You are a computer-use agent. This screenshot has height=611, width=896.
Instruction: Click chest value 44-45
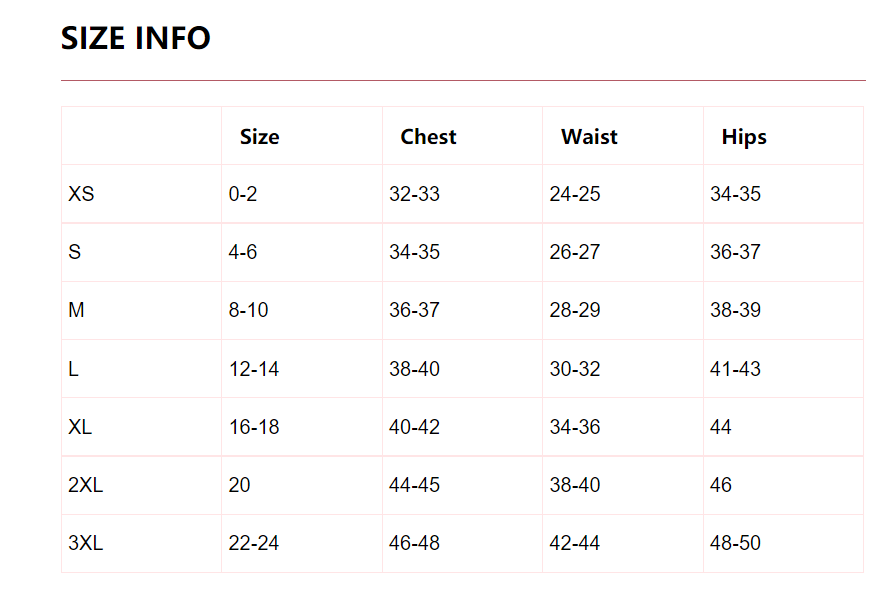[x=414, y=485]
